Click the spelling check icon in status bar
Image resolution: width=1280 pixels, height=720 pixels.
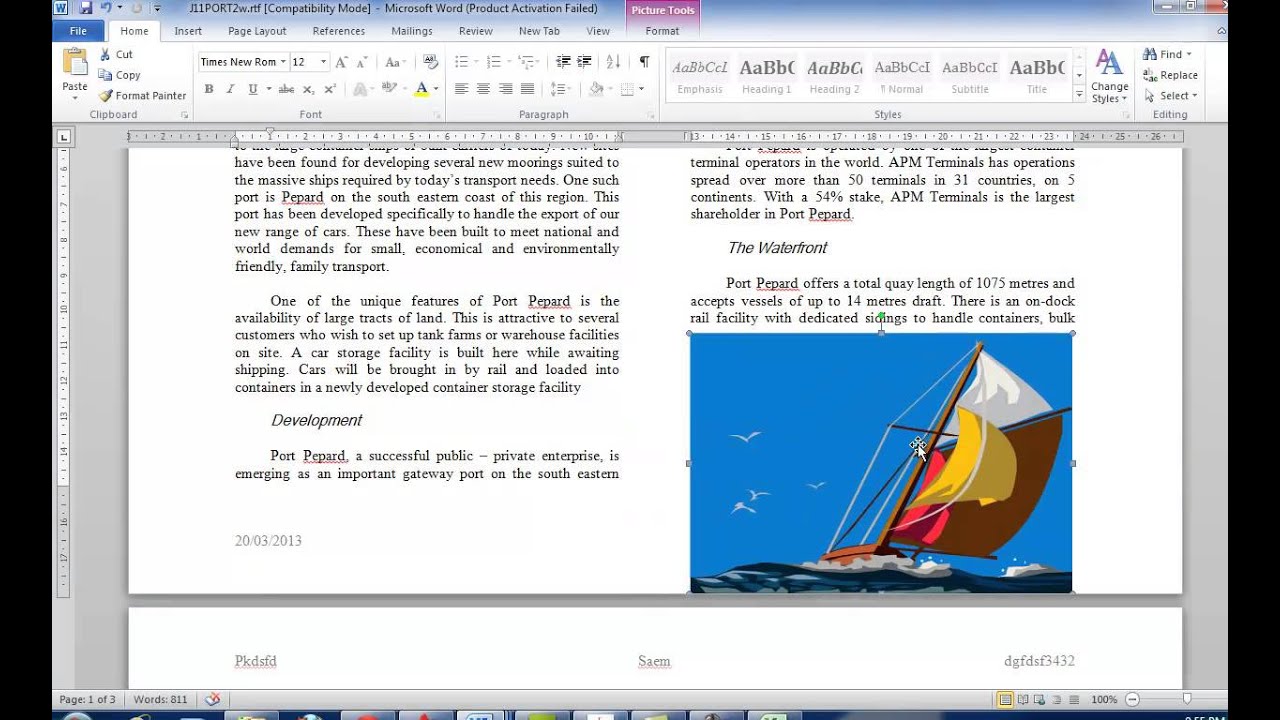[x=212, y=700]
